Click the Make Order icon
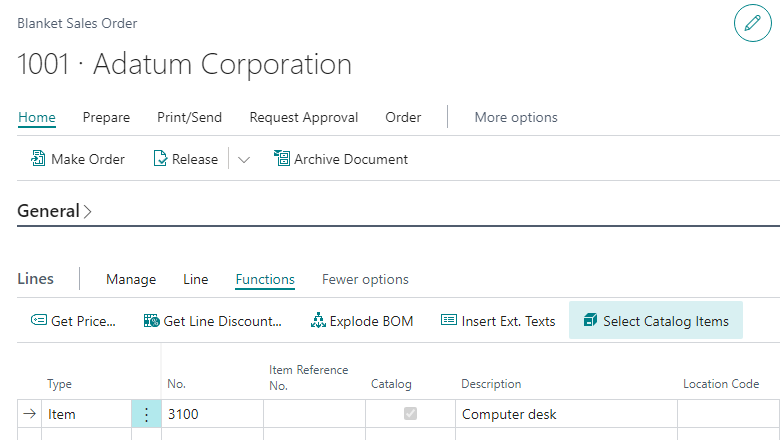The width and height of the screenshot is (780, 440). click(x=38, y=158)
